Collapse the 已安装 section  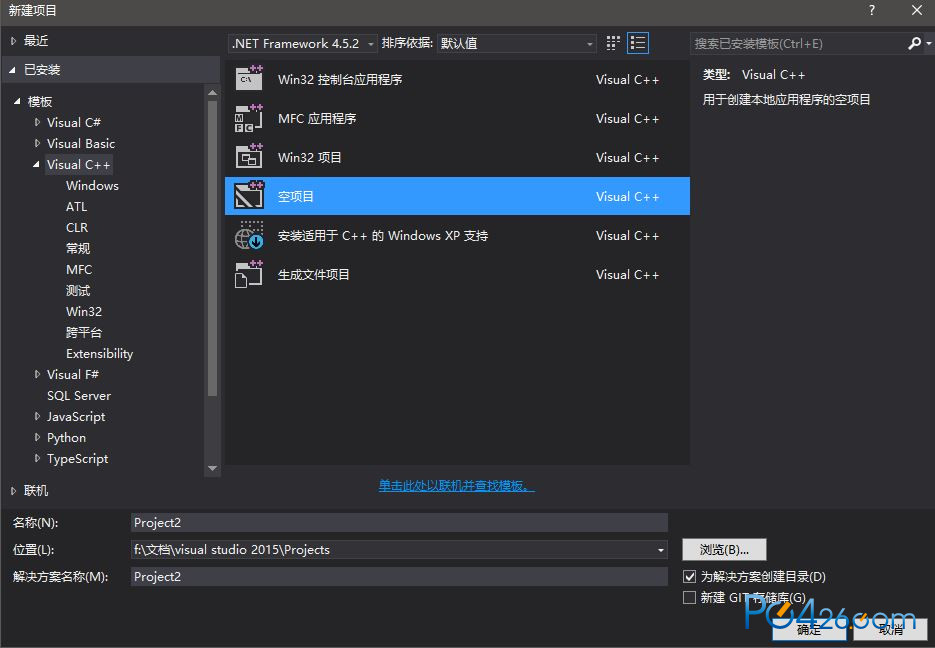(13, 70)
